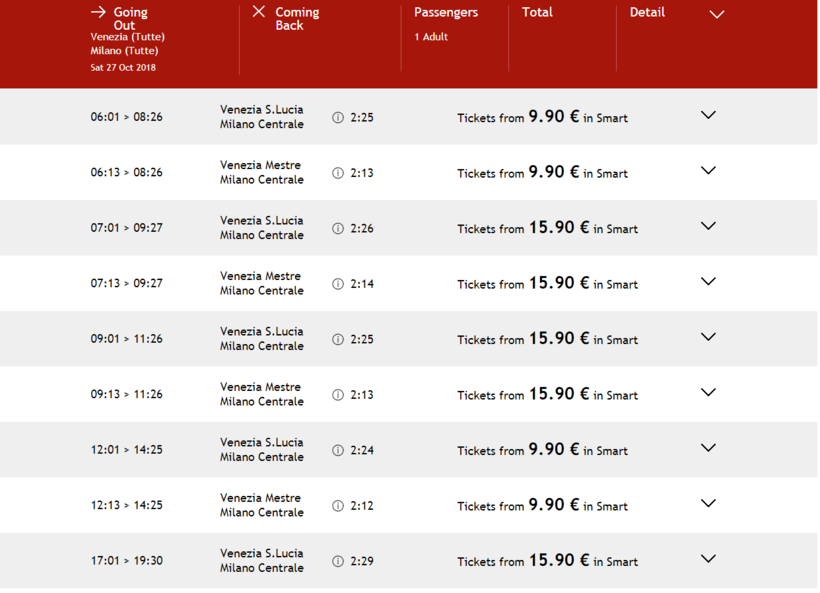Click the Total column header
Screen dimensions: 820x593
click(537, 13)
